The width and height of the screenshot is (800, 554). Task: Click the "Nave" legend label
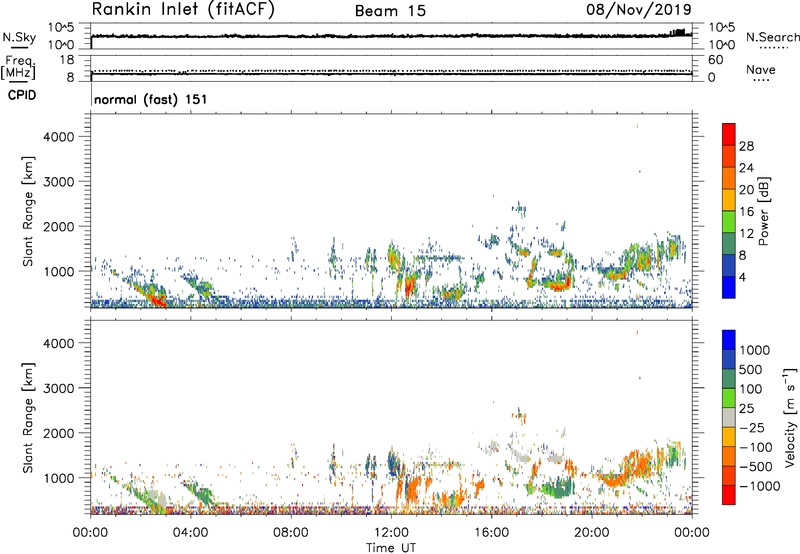point(761,70)
